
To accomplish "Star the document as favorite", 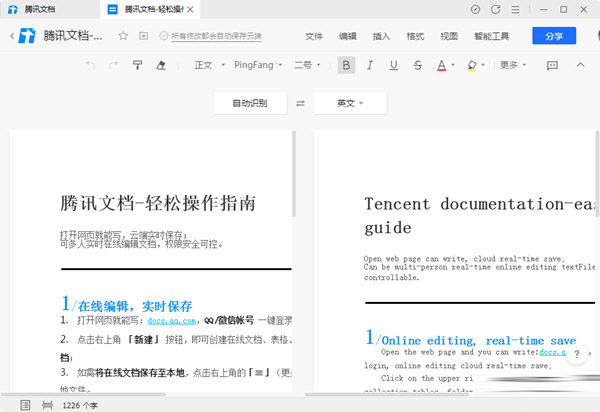I will (x=123, y=36).
